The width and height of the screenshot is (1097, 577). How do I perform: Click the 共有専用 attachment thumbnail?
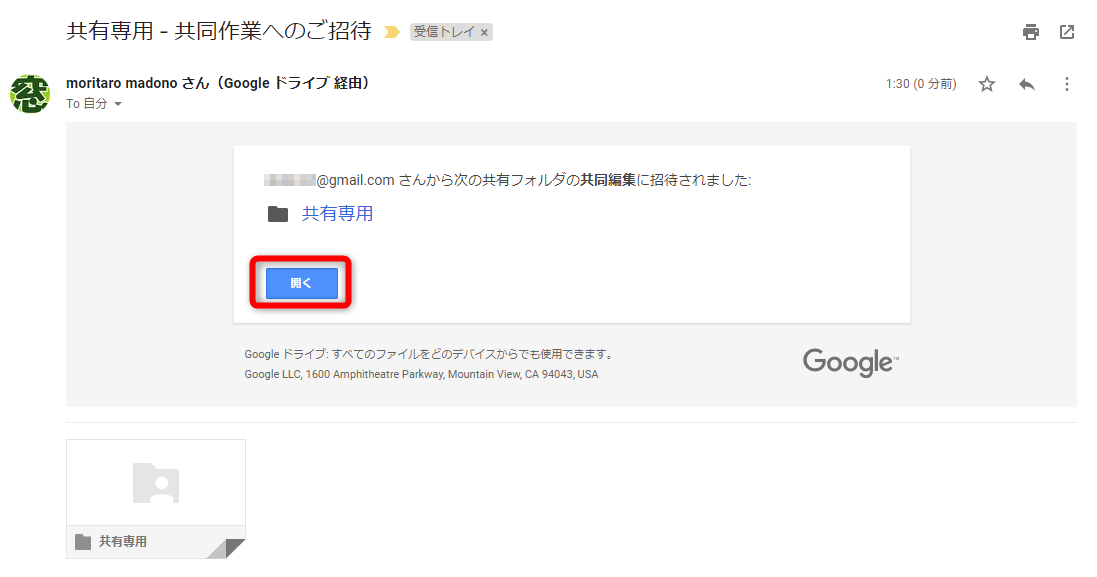coord(155,483)
